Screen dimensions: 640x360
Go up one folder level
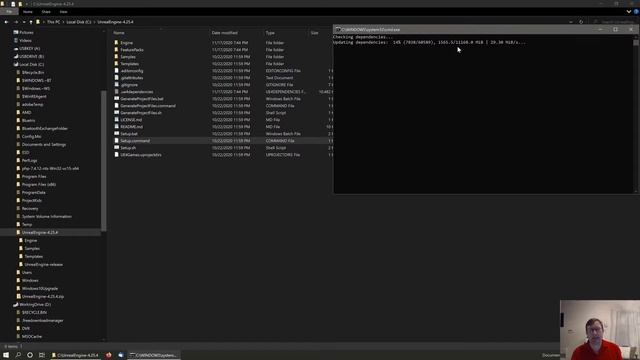coord(31,22)
